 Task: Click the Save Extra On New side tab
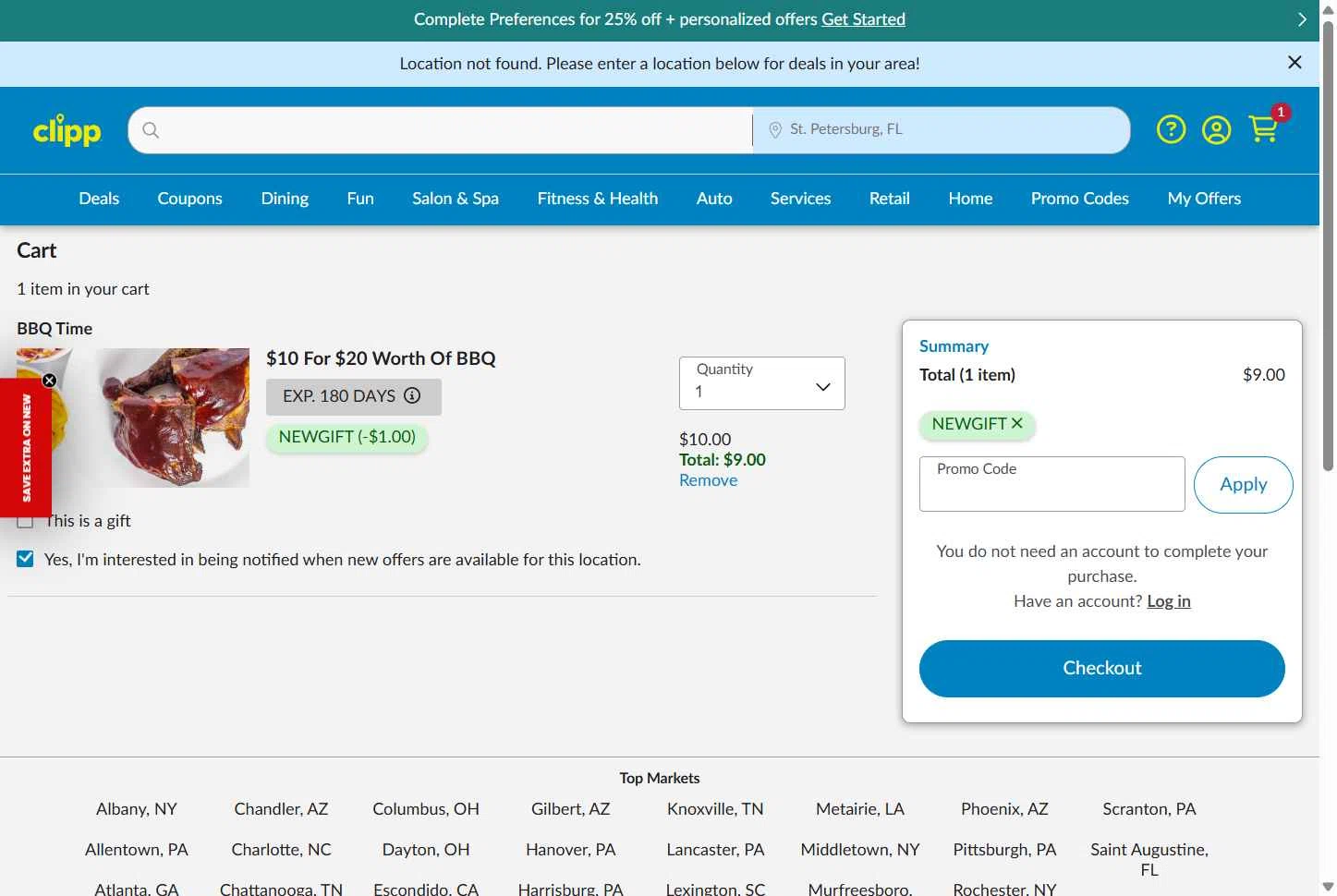click(x=26, y=448)
